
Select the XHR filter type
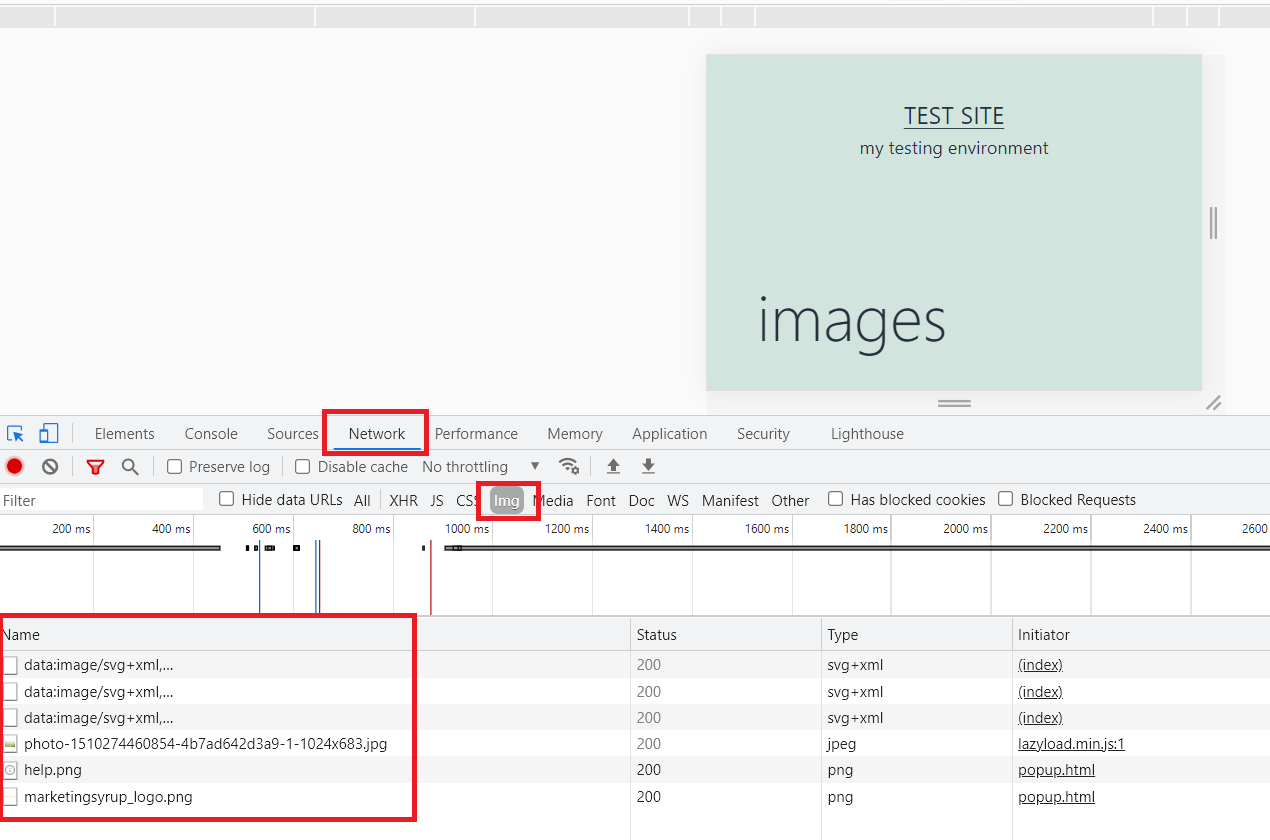click(403, 500)
